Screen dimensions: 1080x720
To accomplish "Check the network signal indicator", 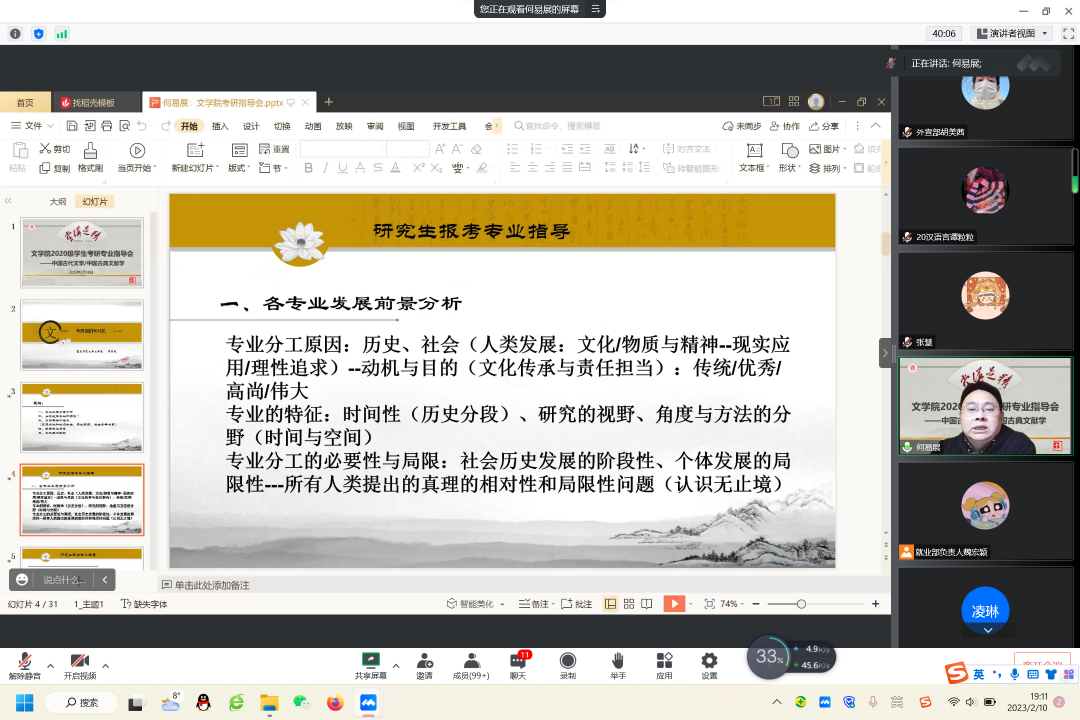I will 61,34.
